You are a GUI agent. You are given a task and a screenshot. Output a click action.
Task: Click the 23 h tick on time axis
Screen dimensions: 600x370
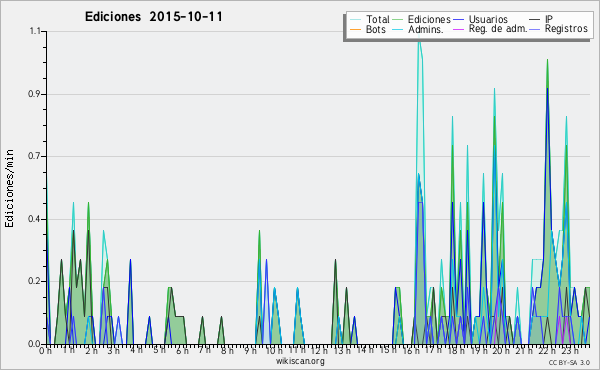570,350
